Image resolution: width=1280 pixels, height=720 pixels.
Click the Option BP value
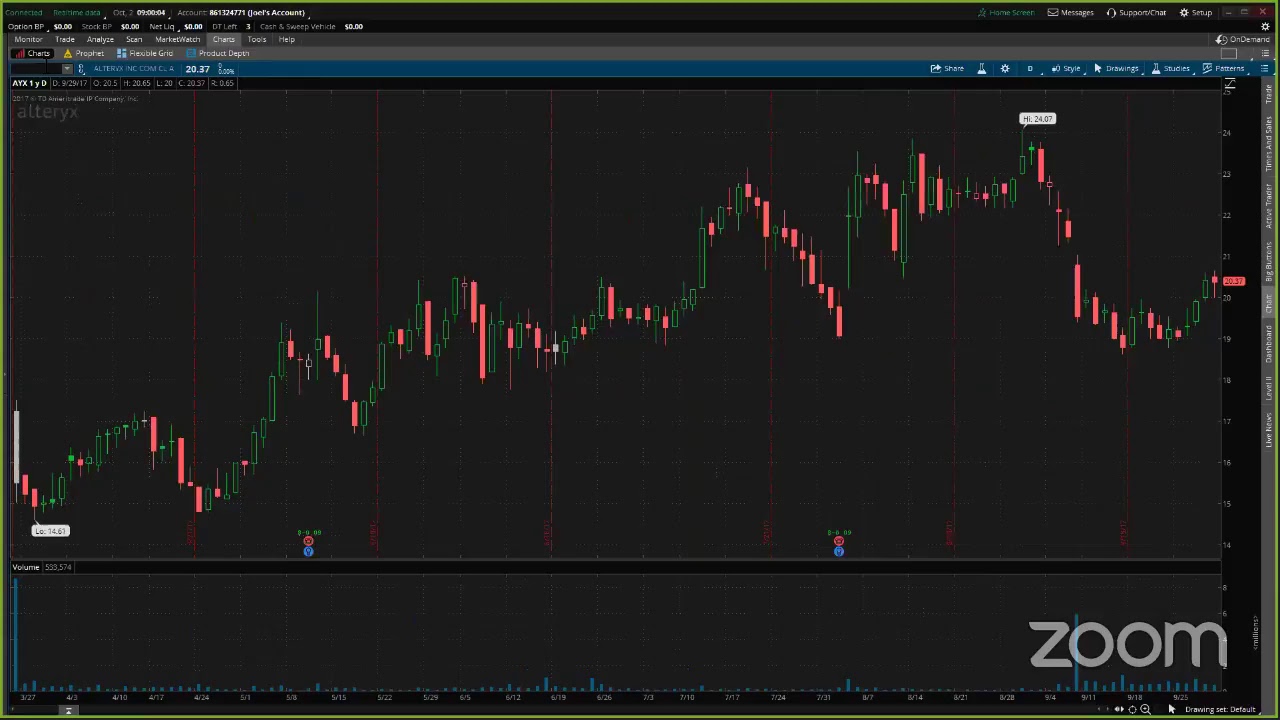coord(62,26)
